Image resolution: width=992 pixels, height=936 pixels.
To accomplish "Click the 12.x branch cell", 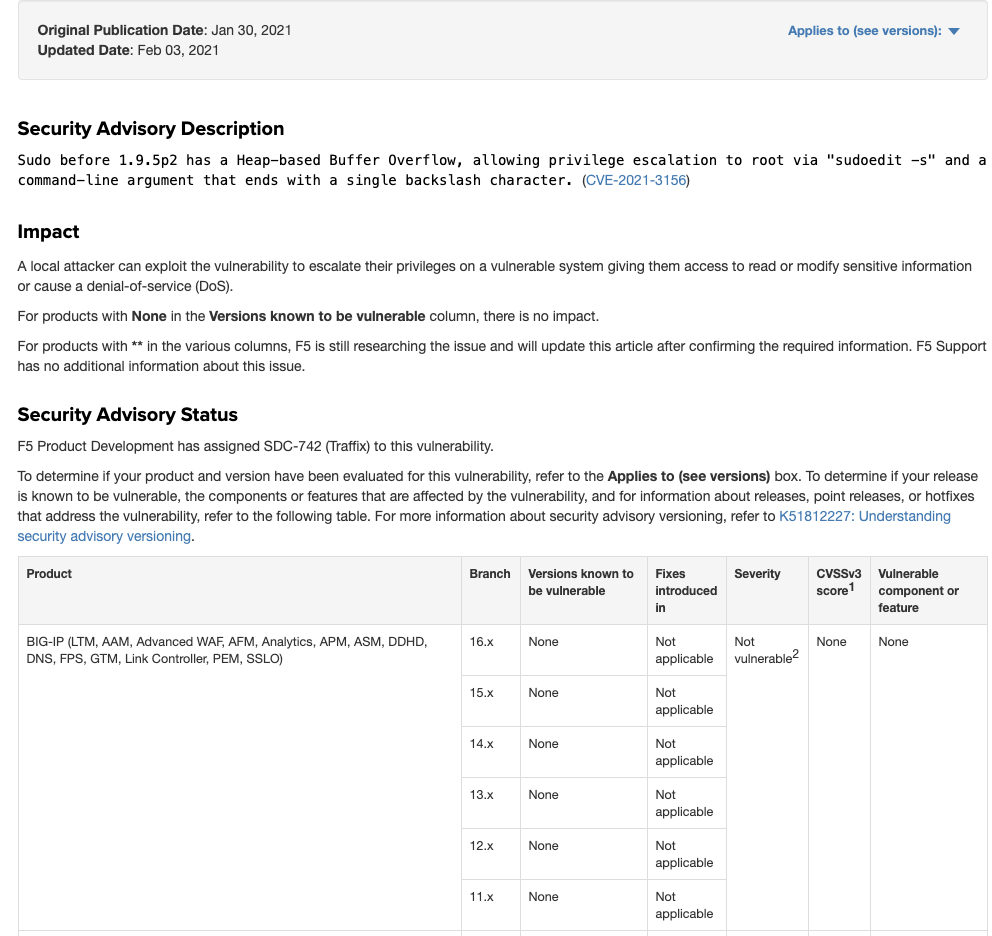I will pyautogui.click(x=490, y=854).
